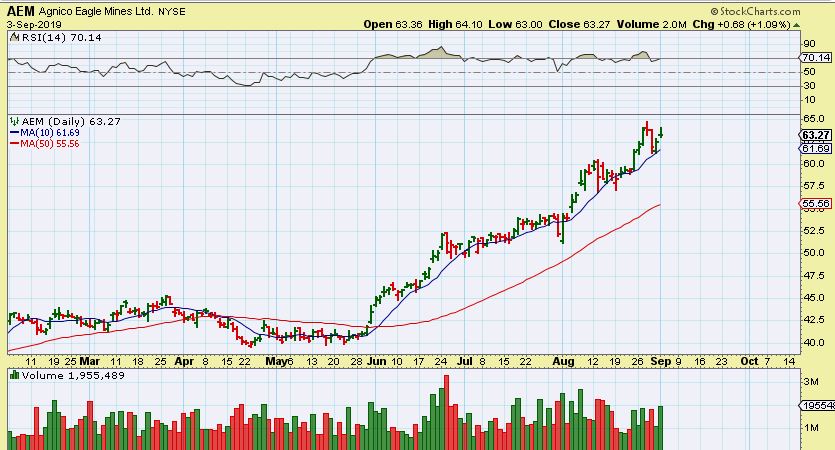Click the Open 63.36 value

(x=393, y=24)
